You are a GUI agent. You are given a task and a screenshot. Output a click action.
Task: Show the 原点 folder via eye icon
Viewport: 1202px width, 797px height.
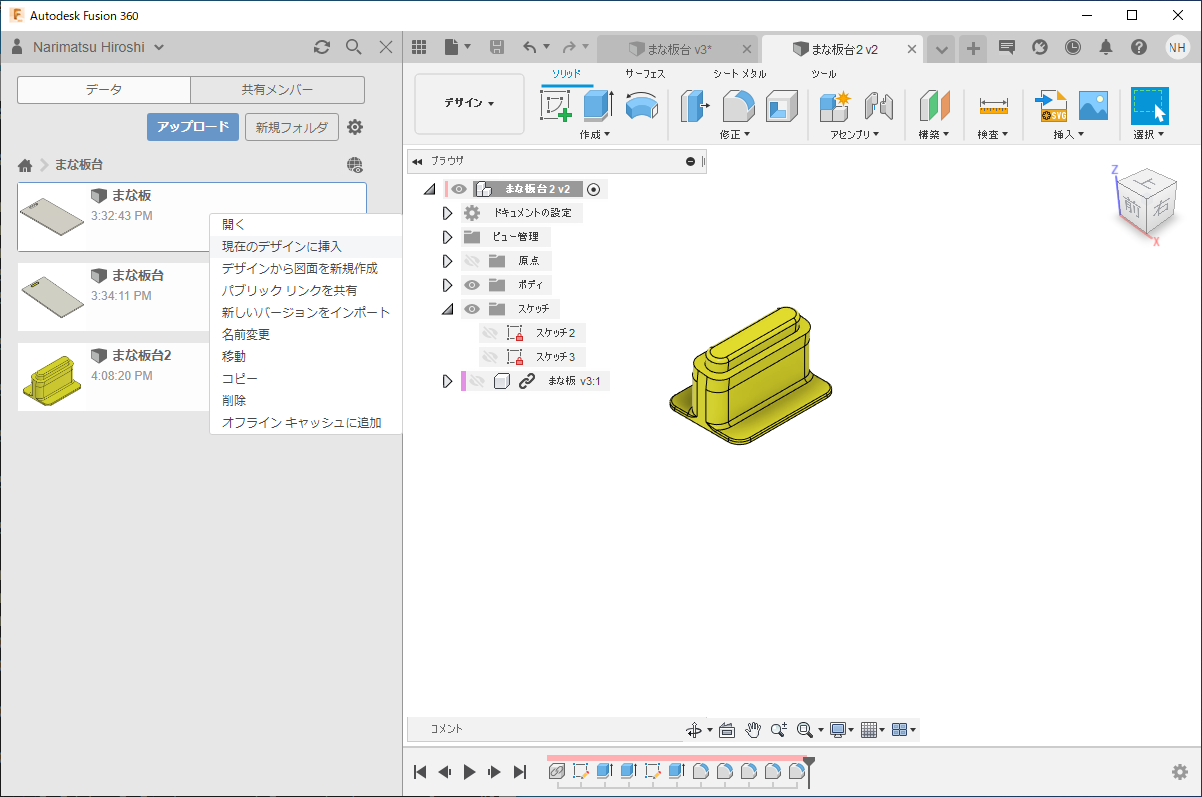click(x=472, y=261)
